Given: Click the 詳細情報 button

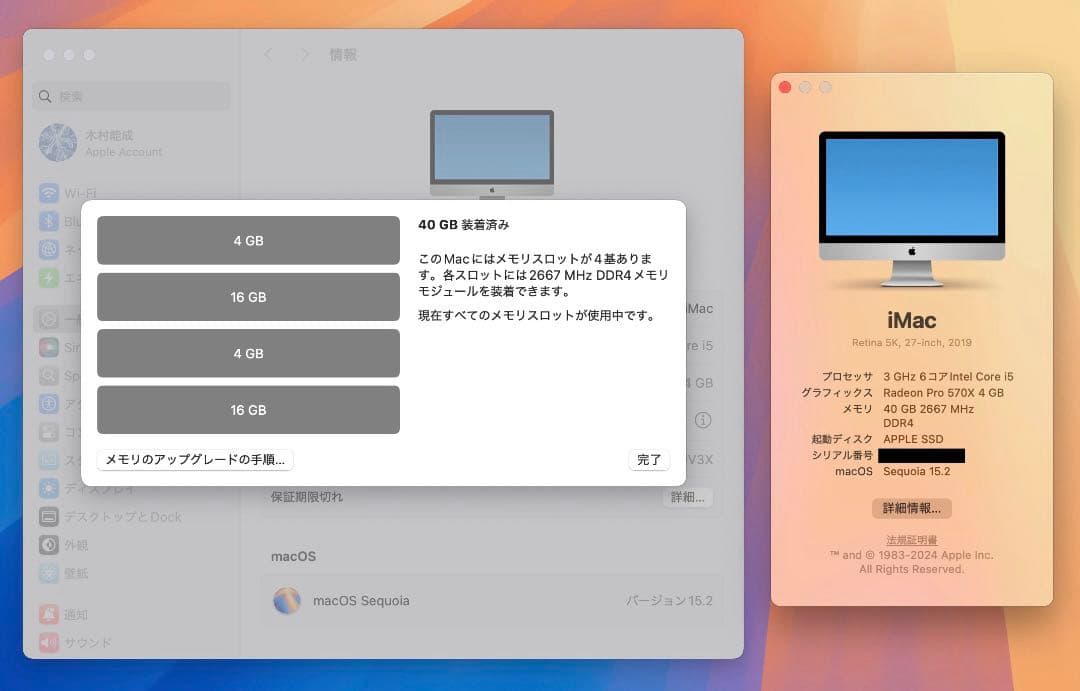Looking at the screenshot, I should pyautogui.click(x=913, y=508).
